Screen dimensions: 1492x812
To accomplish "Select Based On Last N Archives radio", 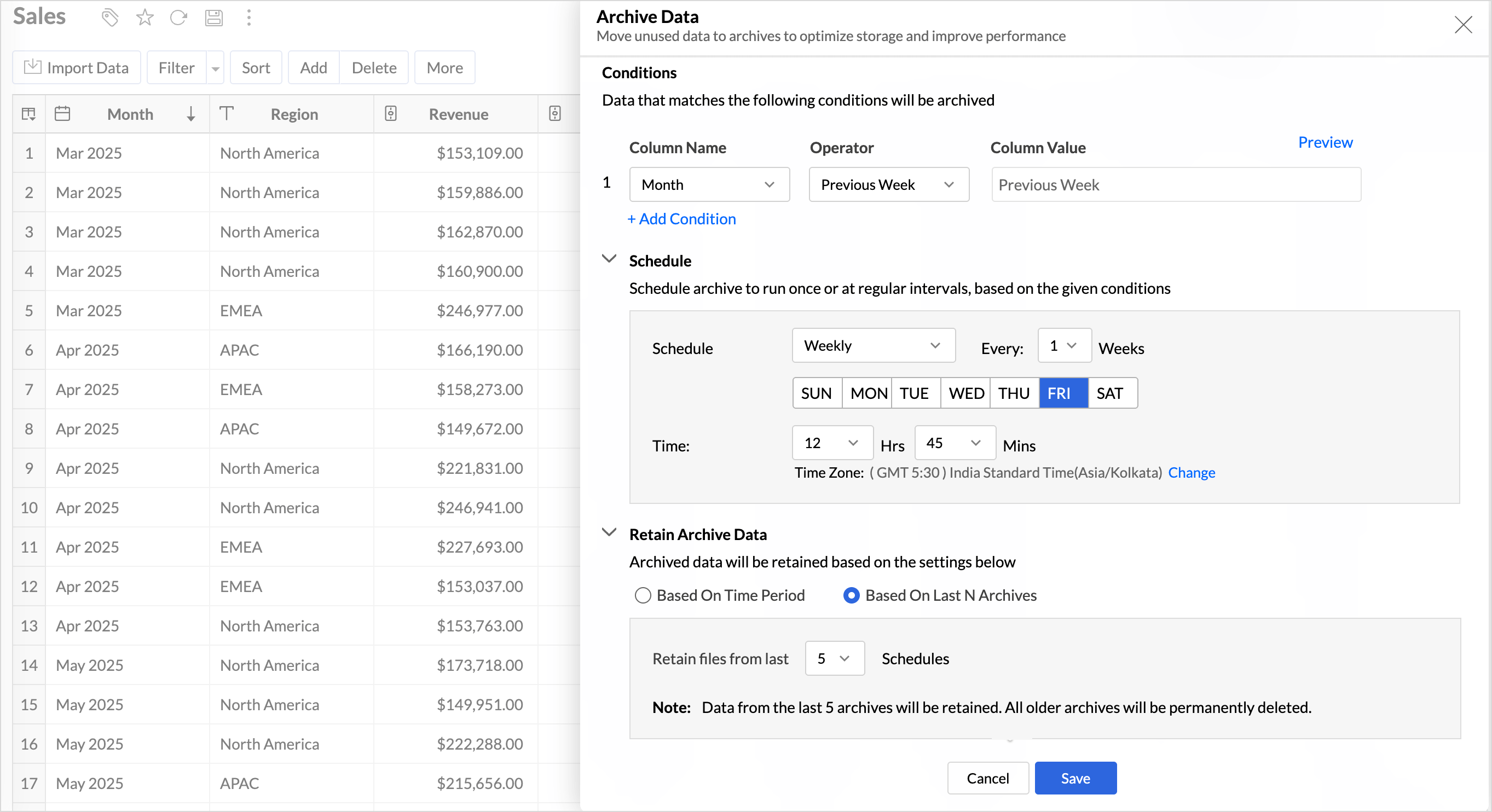I will tap(851, 595).
